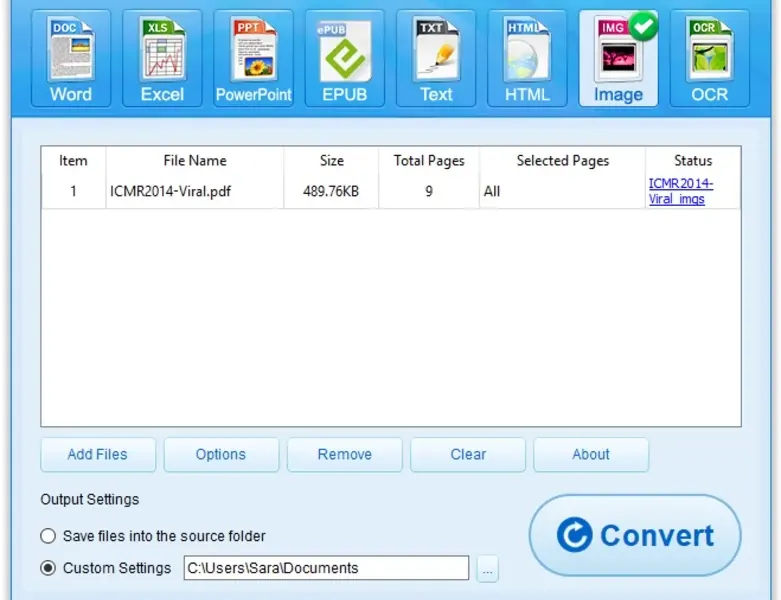Screen dimensions: 781x600
Task: Select the Text output format
Action: (x=436, y=58)
